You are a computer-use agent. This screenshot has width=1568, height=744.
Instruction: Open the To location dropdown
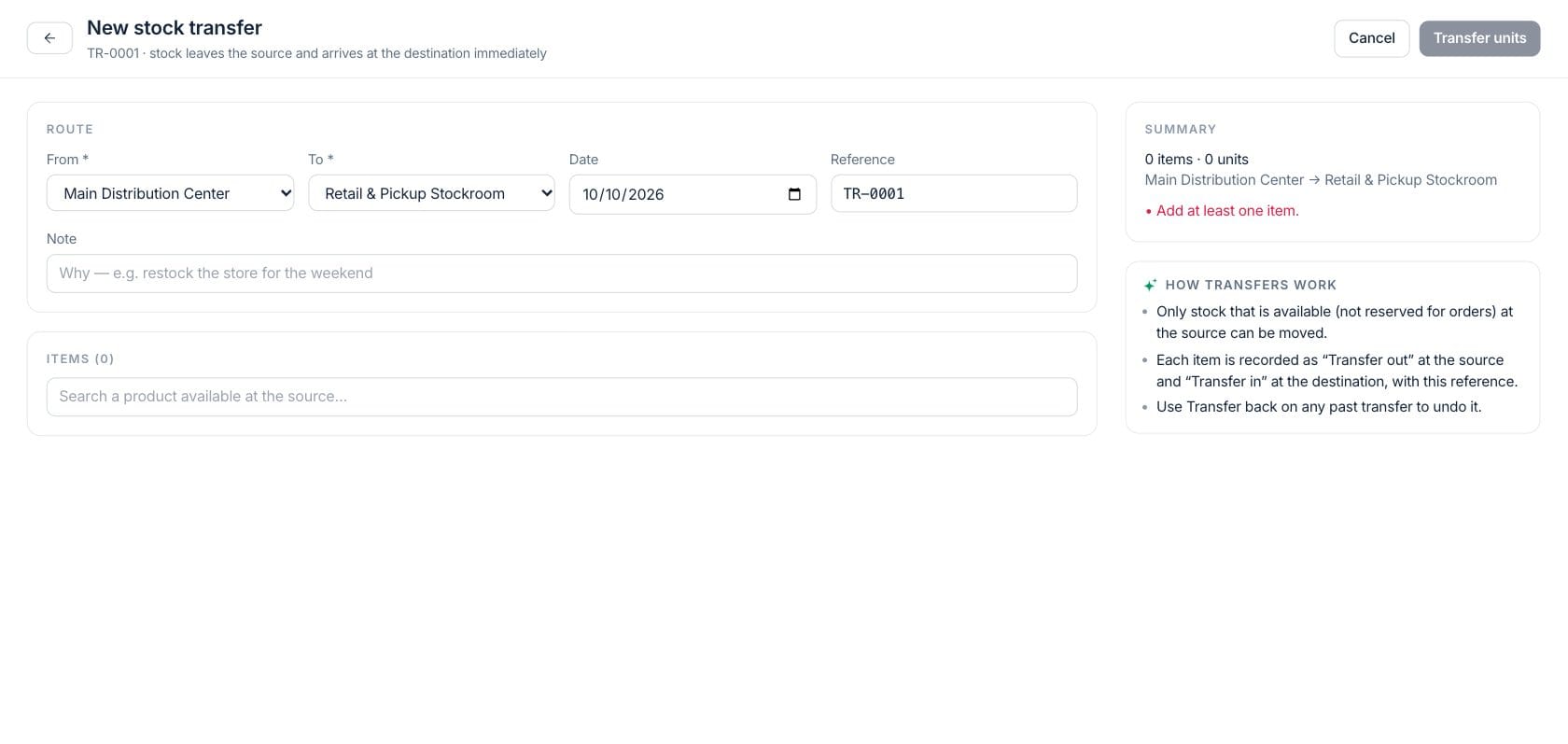(x=431, y=193)
